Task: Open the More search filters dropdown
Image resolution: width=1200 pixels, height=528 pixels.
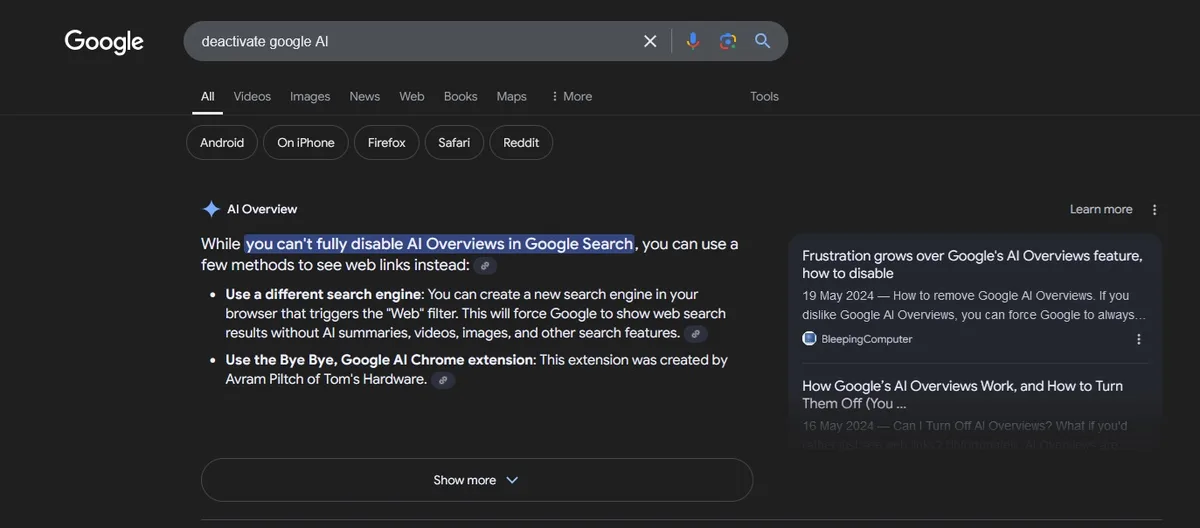Action: pyautogui.click(x=571, y=97)
